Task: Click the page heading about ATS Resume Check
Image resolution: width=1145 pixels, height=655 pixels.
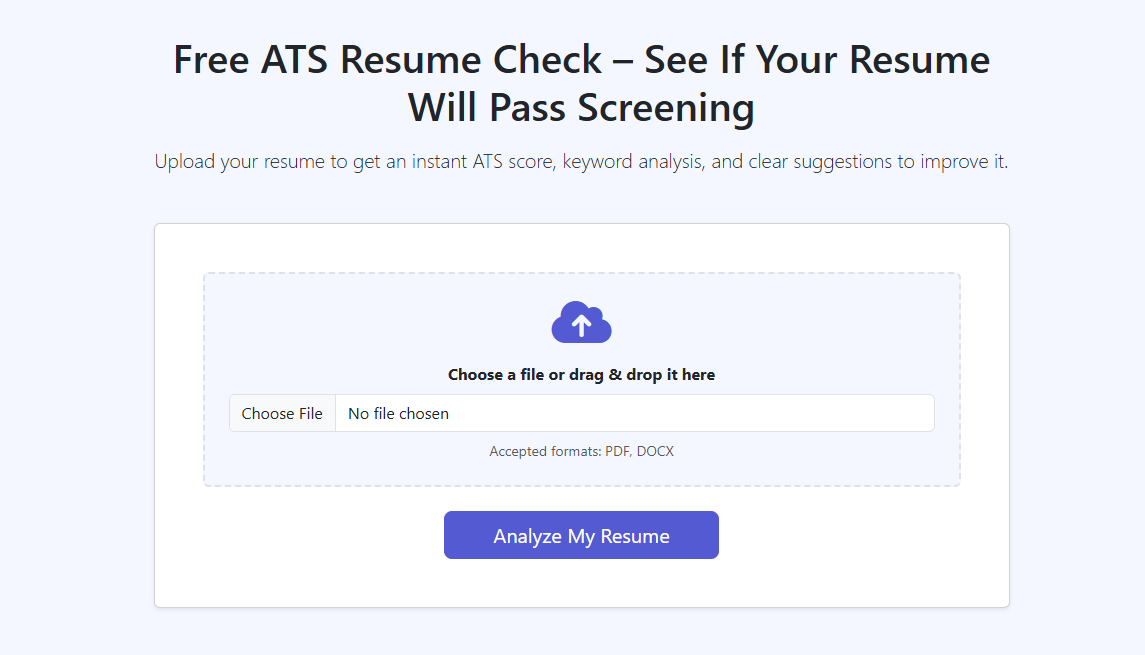Action: click(x=581, y=83)
